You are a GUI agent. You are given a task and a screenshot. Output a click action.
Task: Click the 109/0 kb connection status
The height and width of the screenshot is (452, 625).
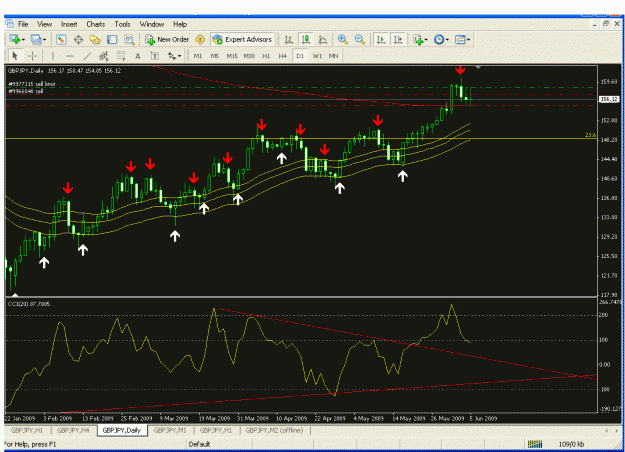click(x=571, y=444)
